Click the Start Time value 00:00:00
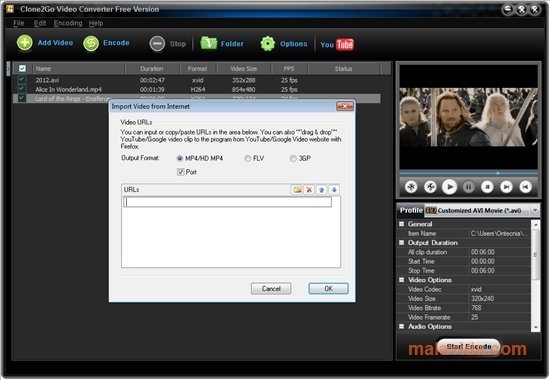 pyautogui.click(x=483, y=261)
